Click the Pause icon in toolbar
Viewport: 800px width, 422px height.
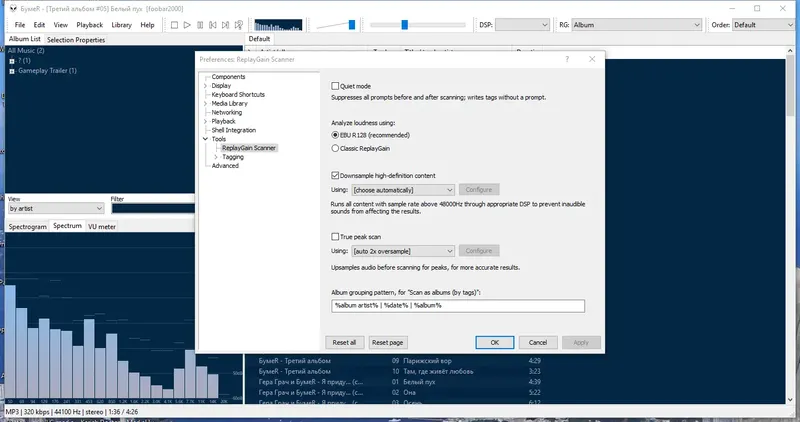click(200, 24)
